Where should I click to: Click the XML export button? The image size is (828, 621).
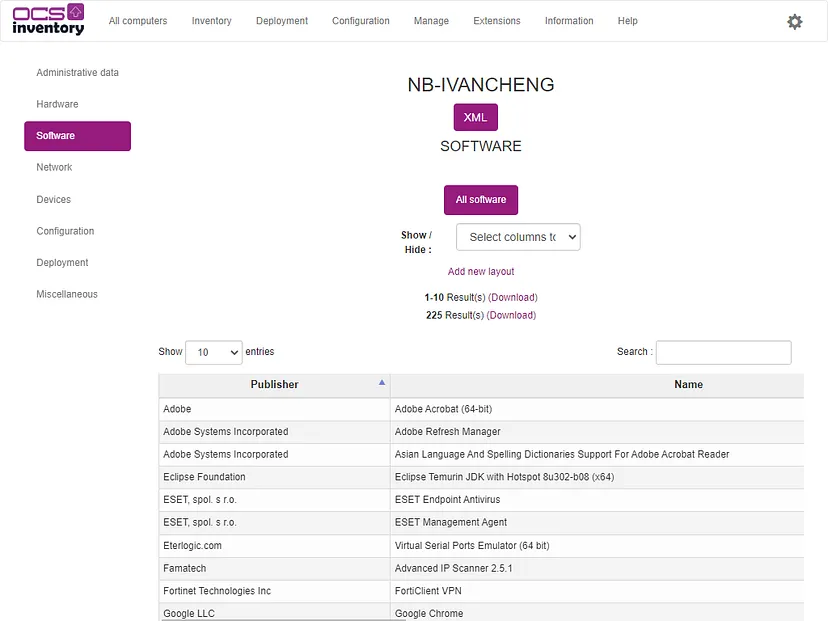click(x=475, y=117)
